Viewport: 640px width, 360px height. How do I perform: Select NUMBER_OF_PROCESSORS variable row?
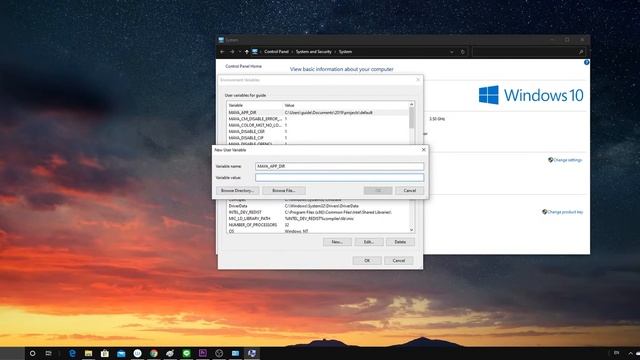point(317,225)
